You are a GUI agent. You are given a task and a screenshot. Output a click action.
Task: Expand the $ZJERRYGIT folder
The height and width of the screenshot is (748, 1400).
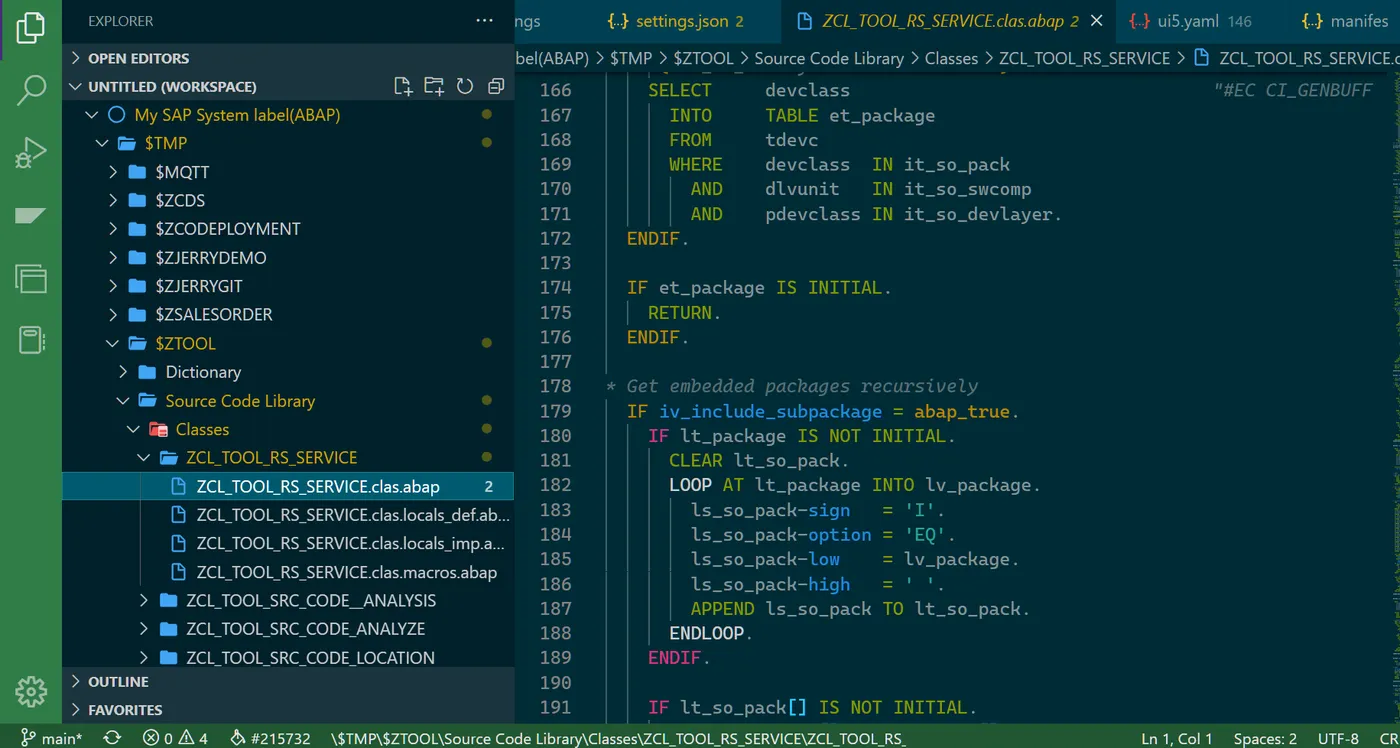(x=288, y=286)
